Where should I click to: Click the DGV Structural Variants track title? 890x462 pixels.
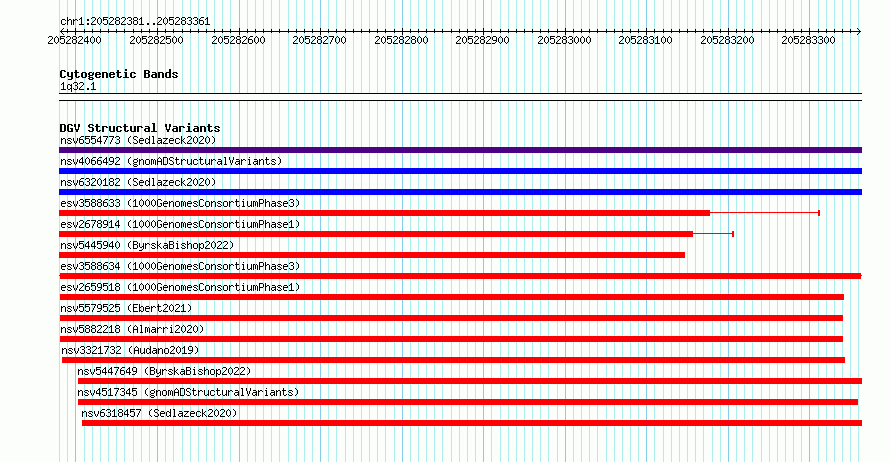(x=140, y=128)
